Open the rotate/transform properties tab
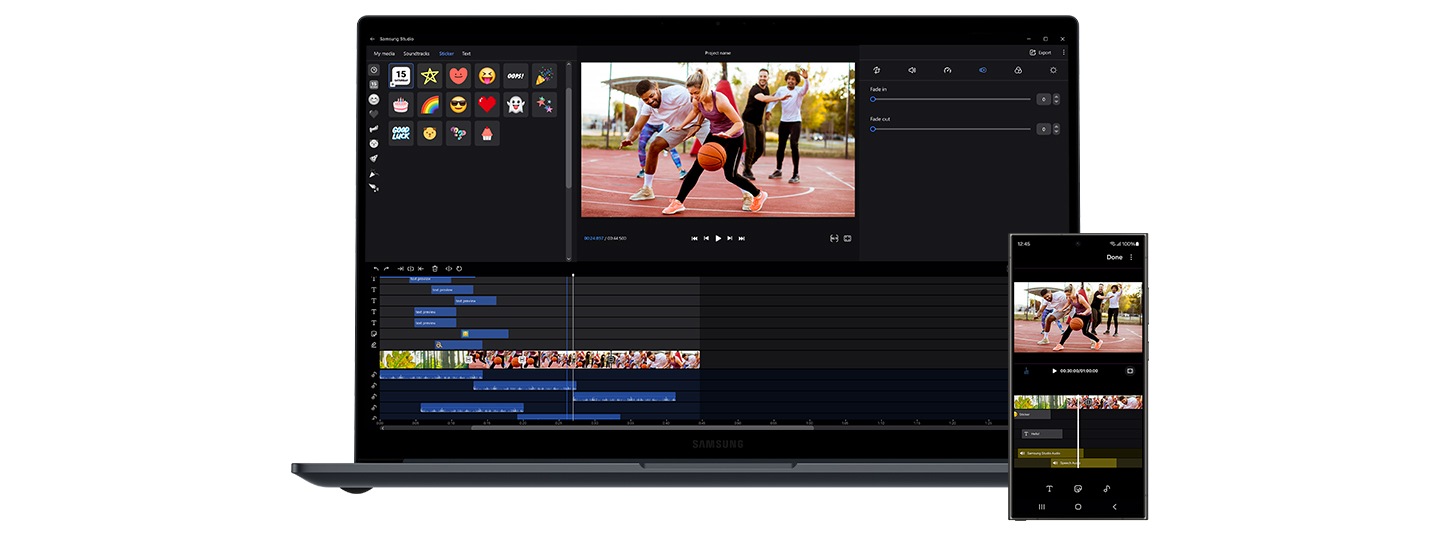 tap(876, 70)
